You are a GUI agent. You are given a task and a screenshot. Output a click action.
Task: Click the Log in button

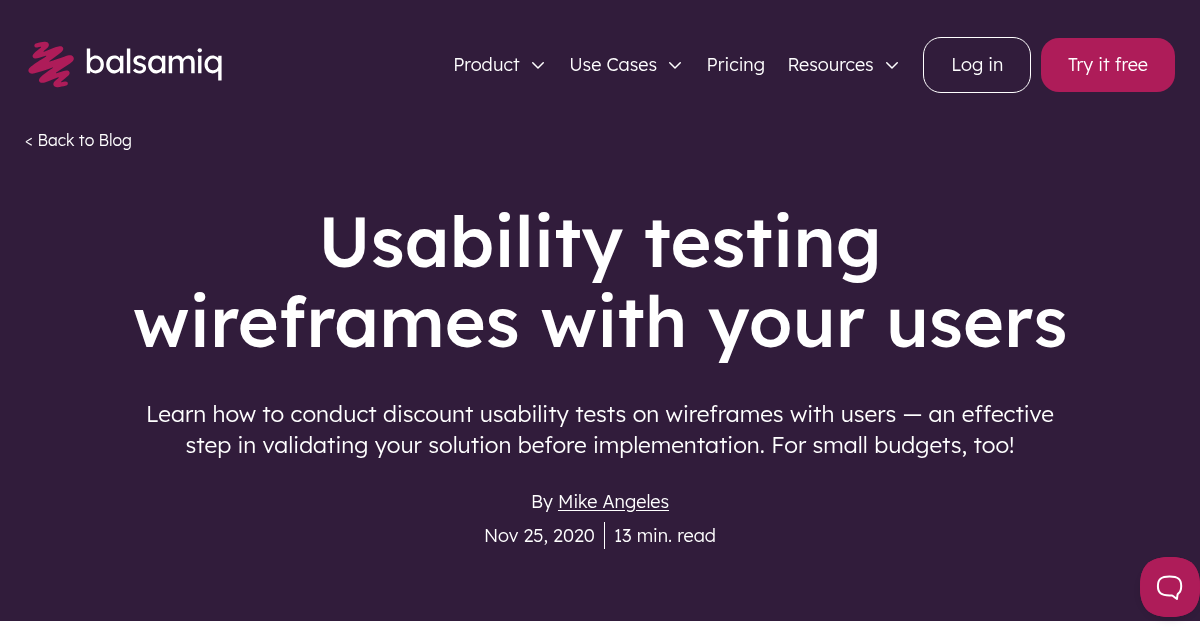(x=976, y=64)
